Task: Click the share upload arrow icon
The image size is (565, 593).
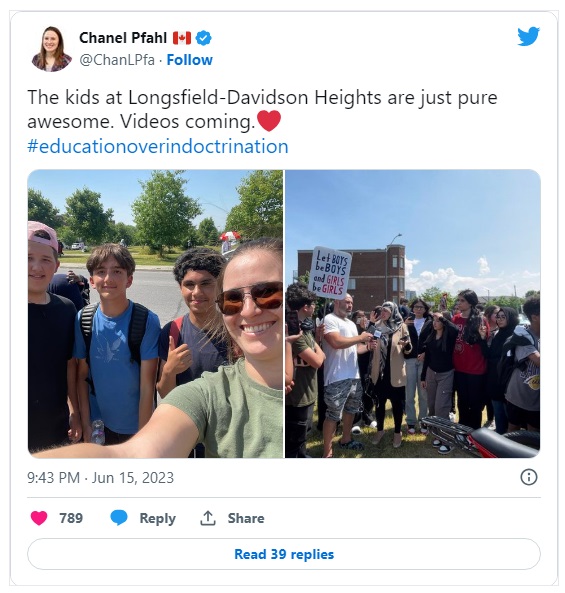Action: coord(208,518)
